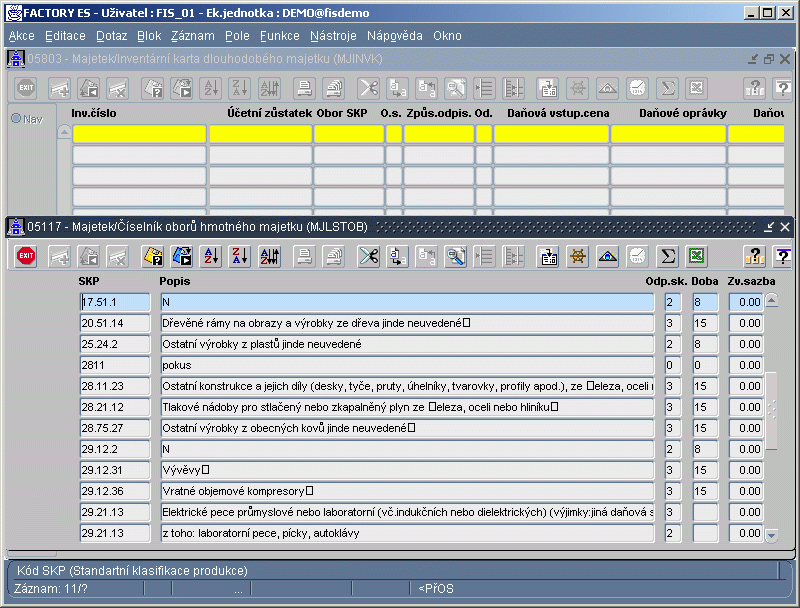This screenshot has width=800, height=608.
Task: Click the first yellow Inv.číslo field
Action: pos(139,134)
